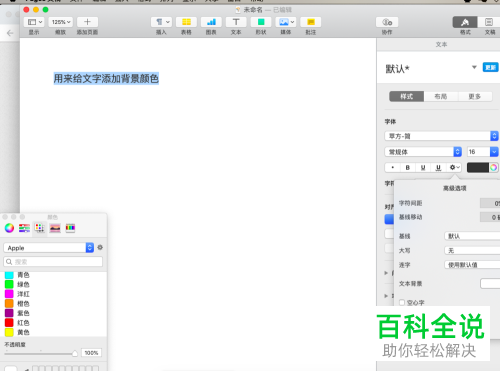Pick the 黄色 yellow color
500x371 pixels.
(x=9, y=332)
